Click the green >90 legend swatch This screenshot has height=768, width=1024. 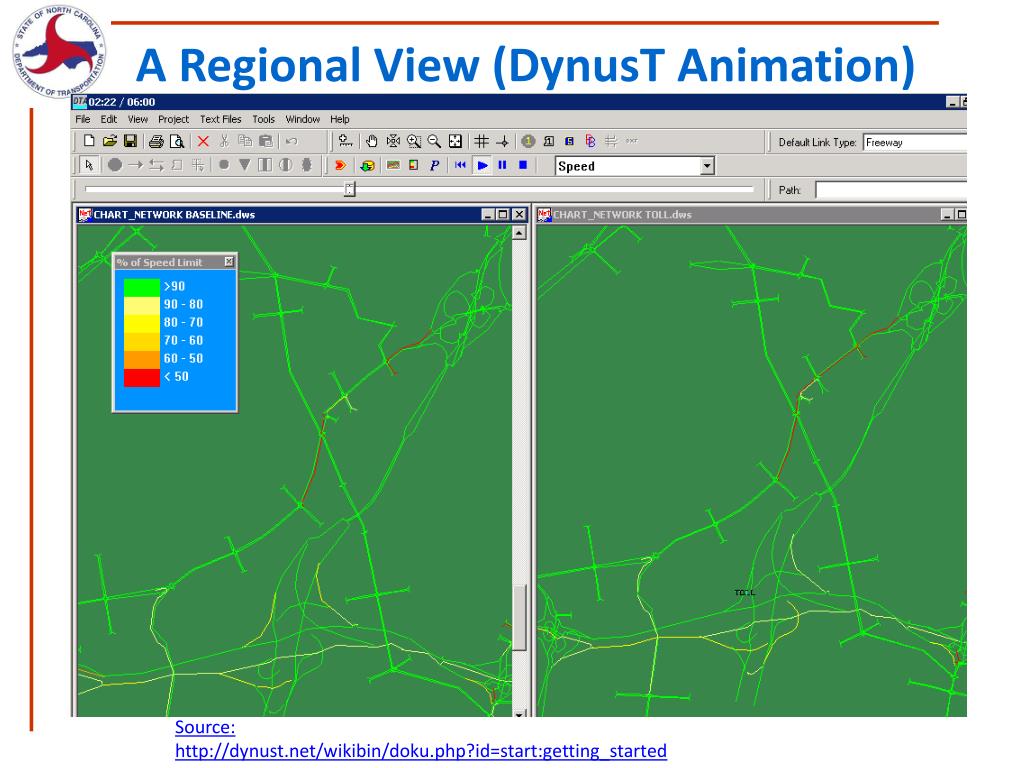(x=142, y=287)
